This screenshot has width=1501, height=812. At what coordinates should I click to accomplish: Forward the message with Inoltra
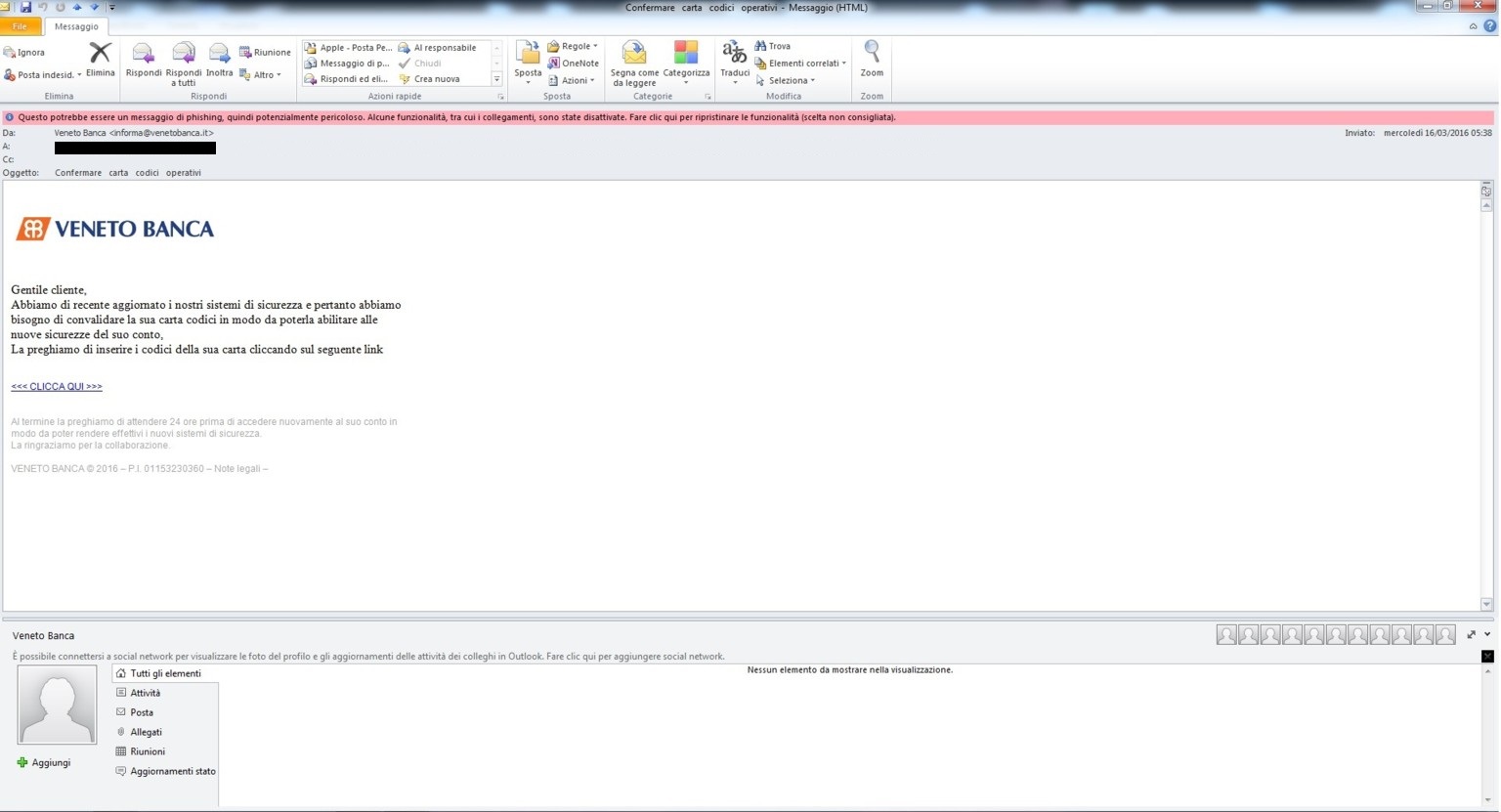coord(220,61)
